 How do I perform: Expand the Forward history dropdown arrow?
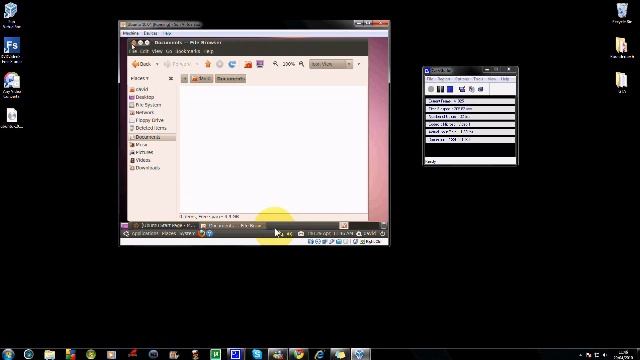(x=197, y=64)
